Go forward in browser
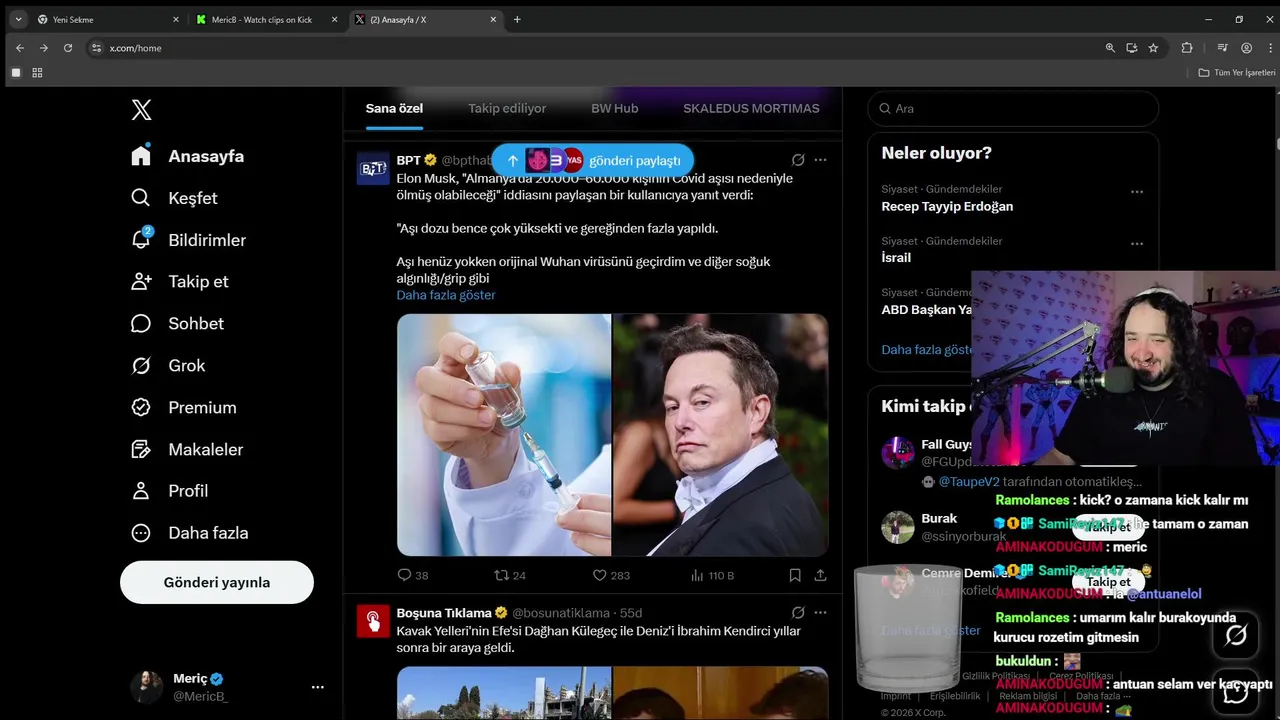Image resolution: width=1280 pixels, height=720 pixels. (44, 48)
